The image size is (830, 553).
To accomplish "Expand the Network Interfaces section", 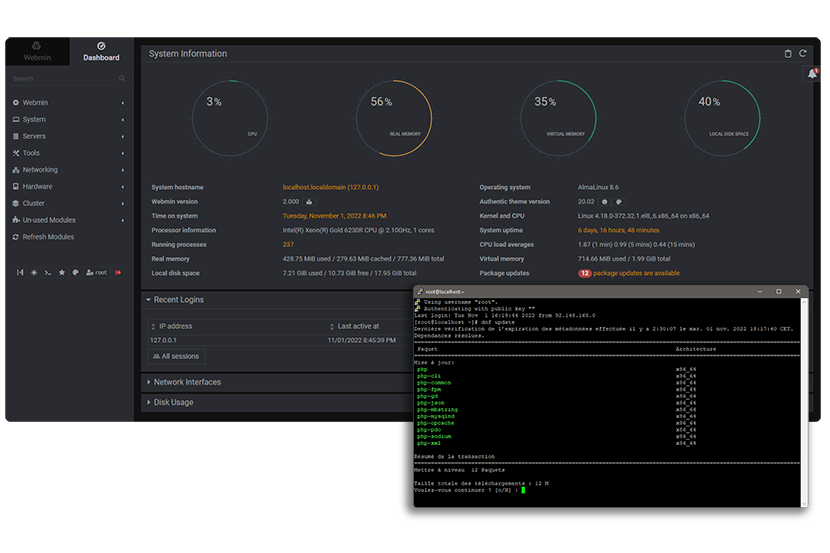I will pos(184,382).
